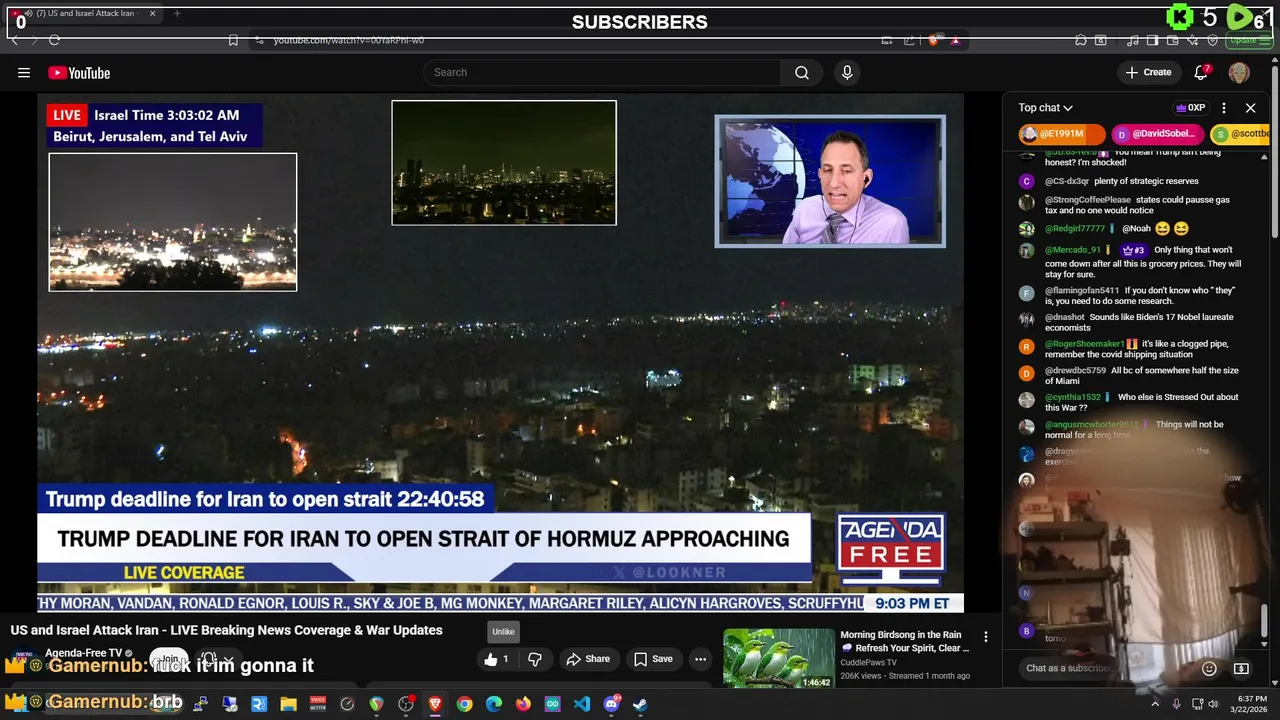This screenshot has height=720, width=1280.
Task: Share the live stream video
Action: click(588, 659)
